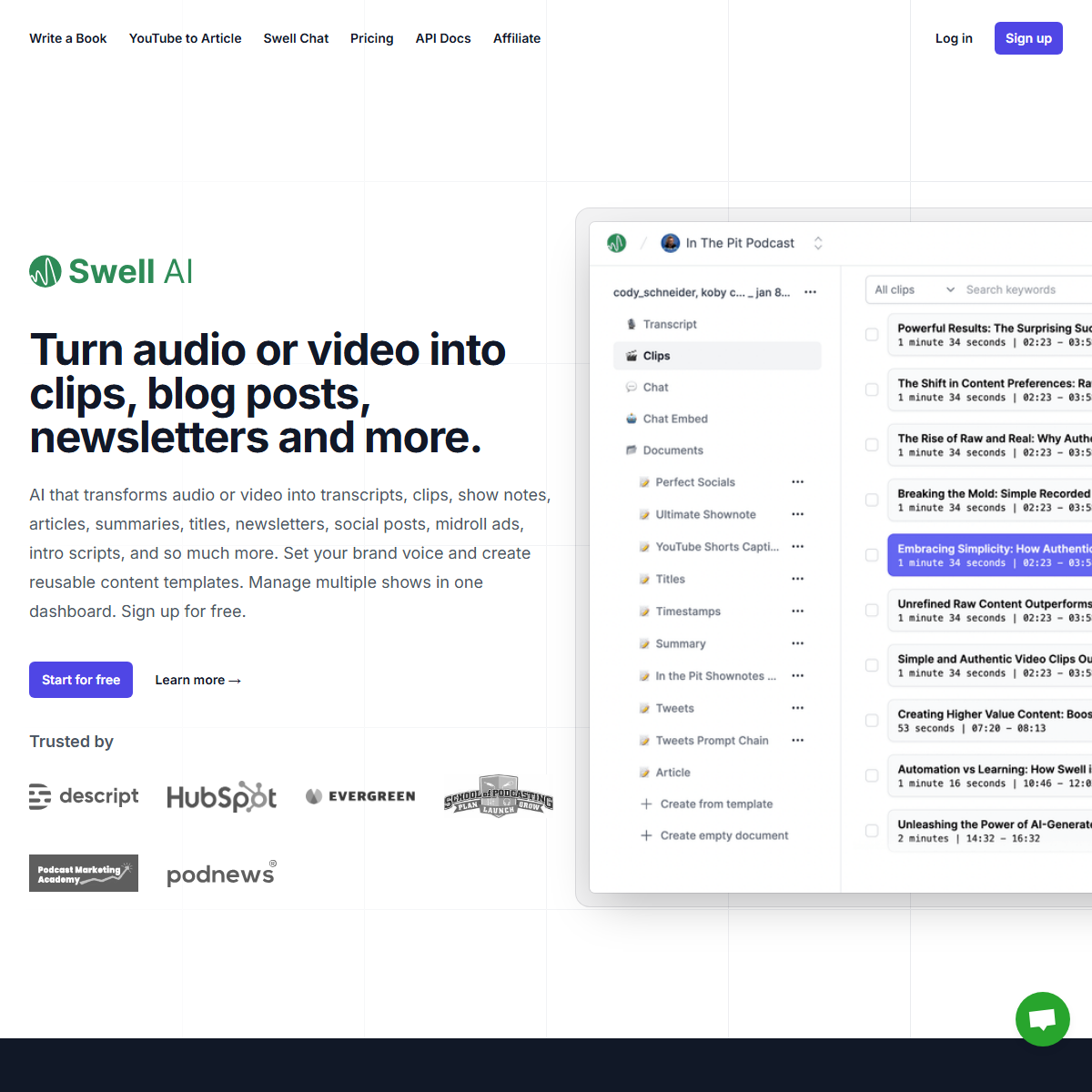Open the options dots for Summary document
Screen dimensions: 1092x1092
coord(798,643)
